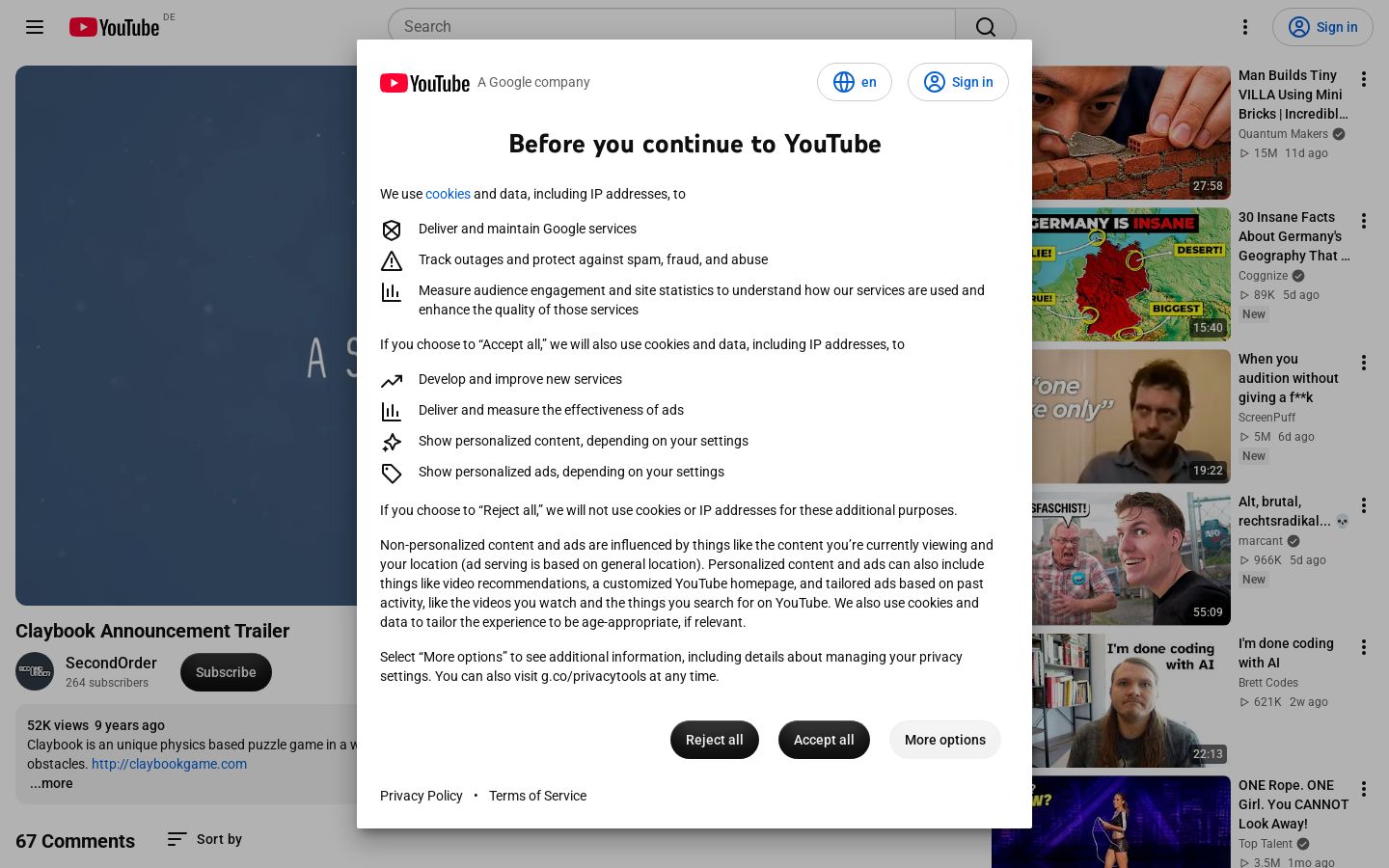1389x868 pixels.
Task: Open the Sort by comments dropdown
Action: (x=204, y=839)
